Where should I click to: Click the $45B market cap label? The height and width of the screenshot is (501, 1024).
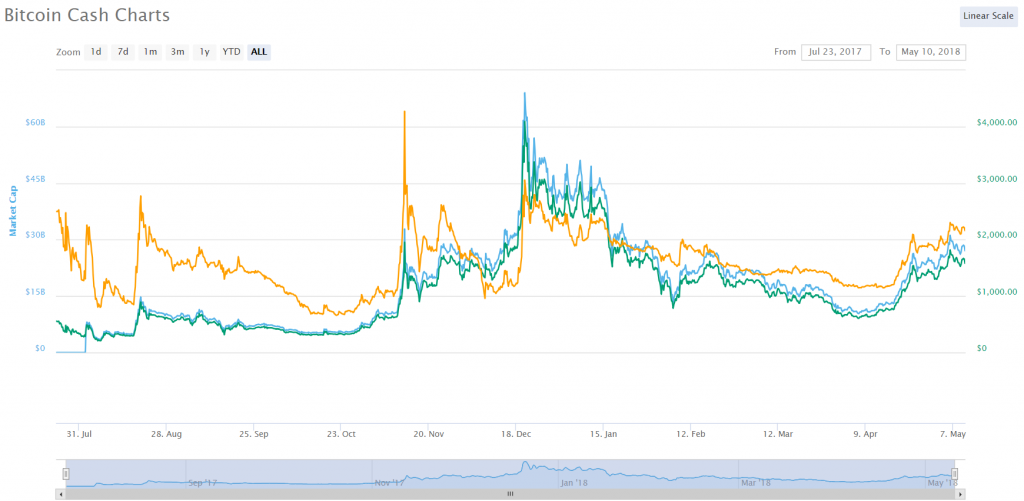pyautogui.click(x=36, y=180)
